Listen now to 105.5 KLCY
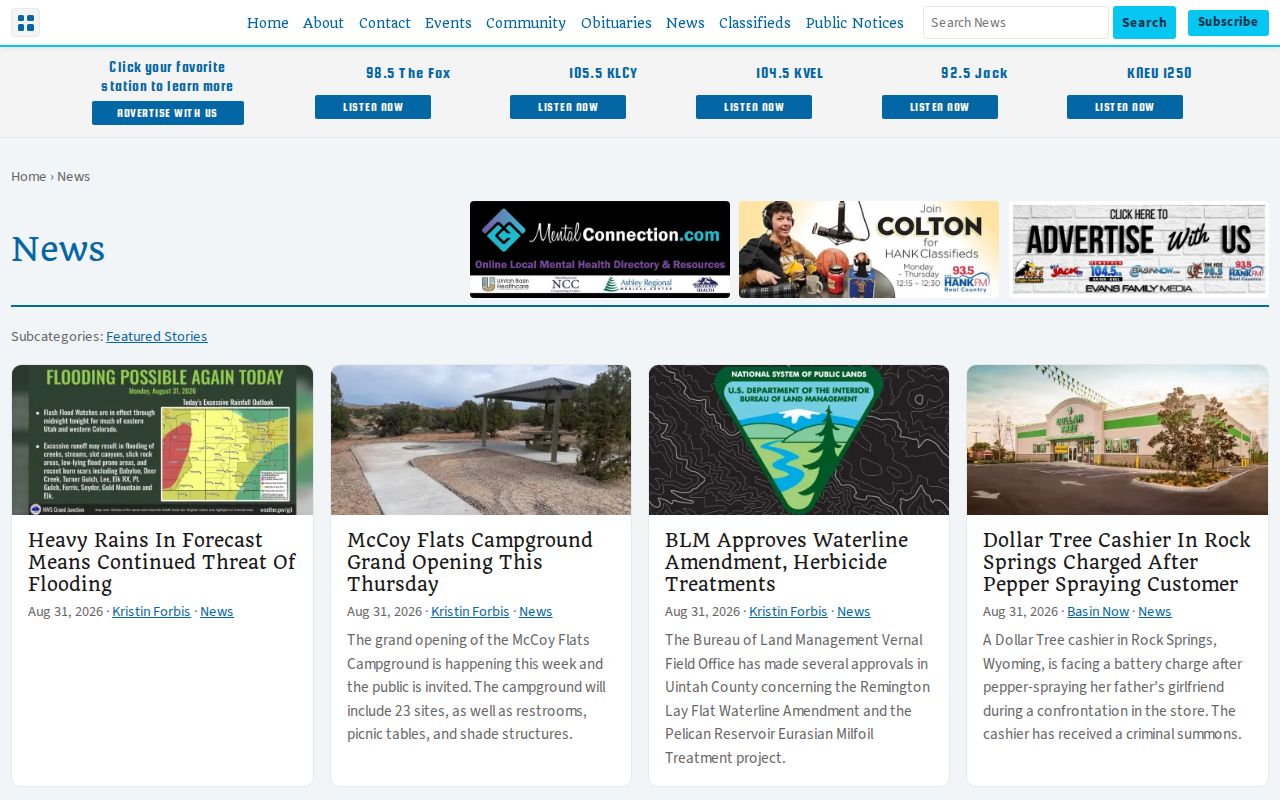 point(568,107)
